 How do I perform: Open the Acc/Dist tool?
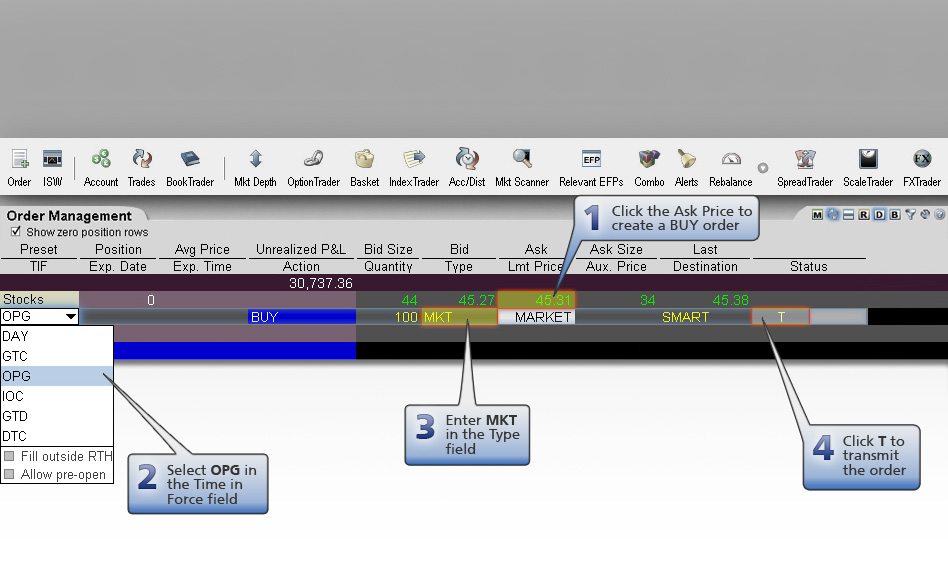467,168
